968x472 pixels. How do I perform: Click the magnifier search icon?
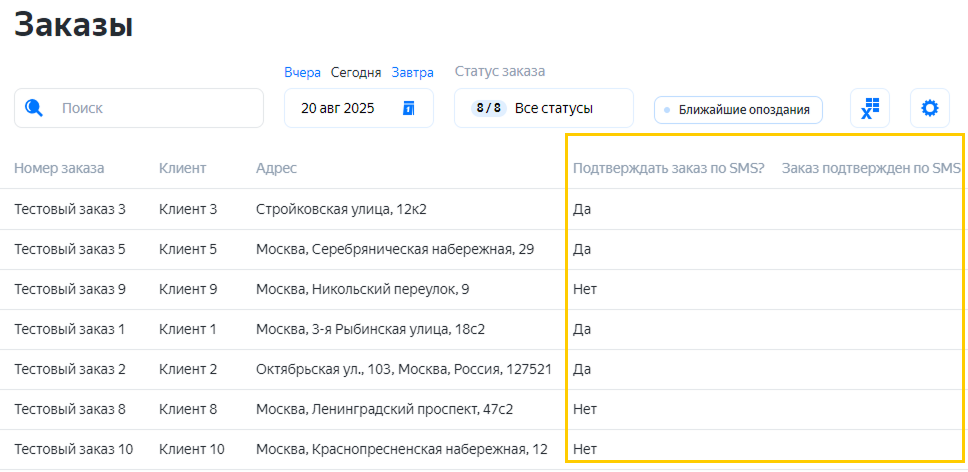(34, 108)
